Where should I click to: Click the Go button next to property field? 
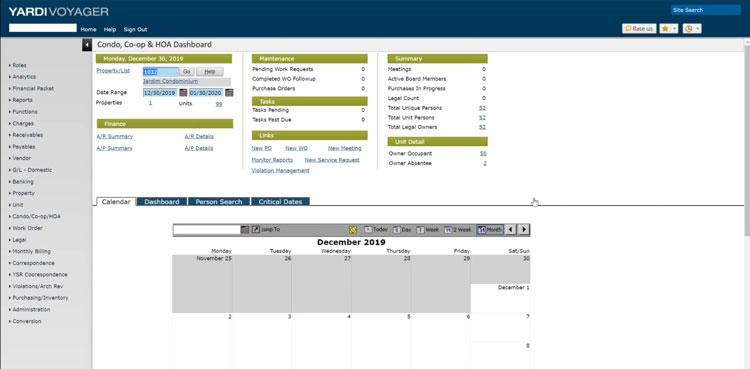coord(187,72)
